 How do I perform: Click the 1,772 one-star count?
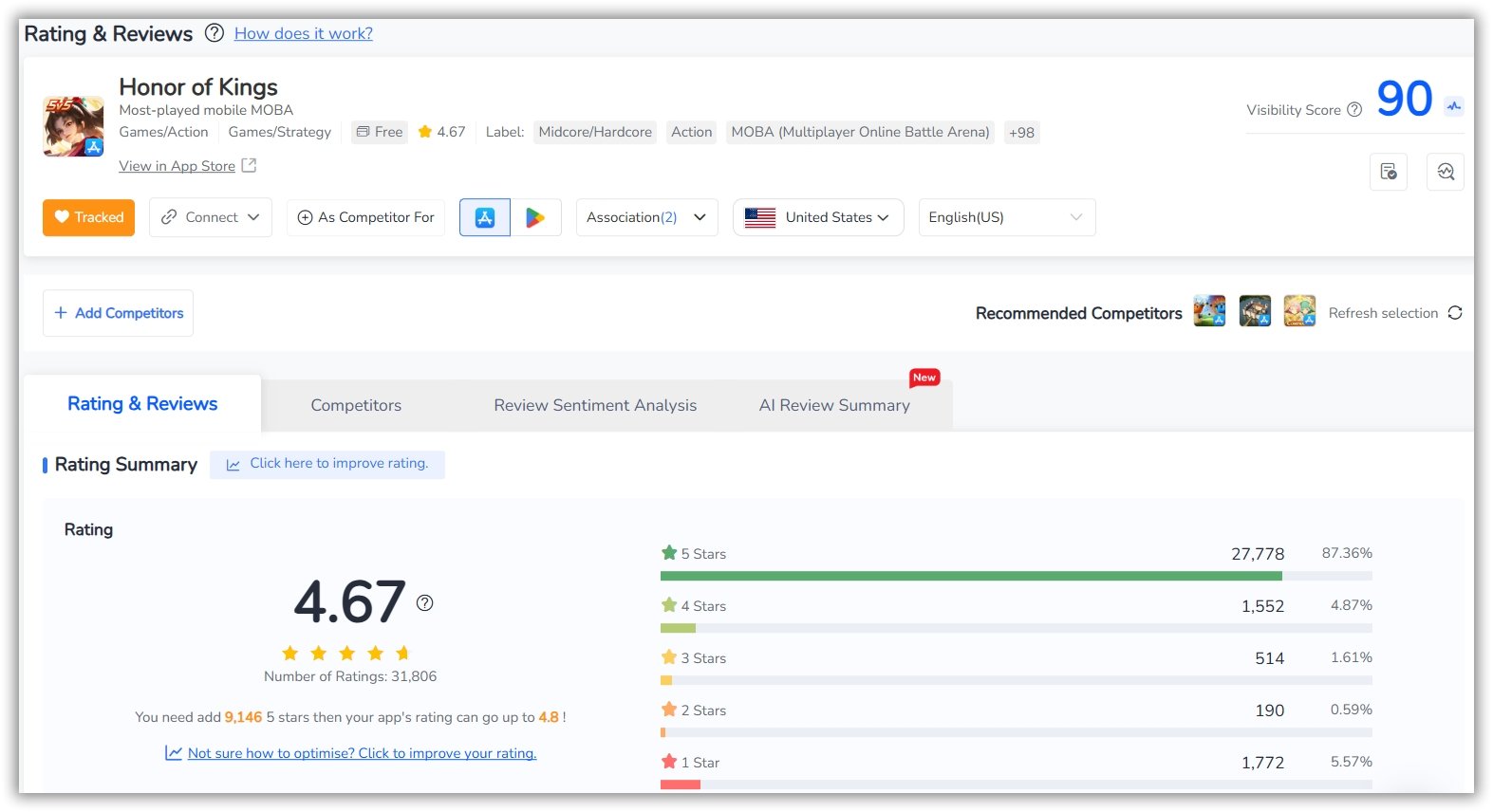coord(1262,763)
